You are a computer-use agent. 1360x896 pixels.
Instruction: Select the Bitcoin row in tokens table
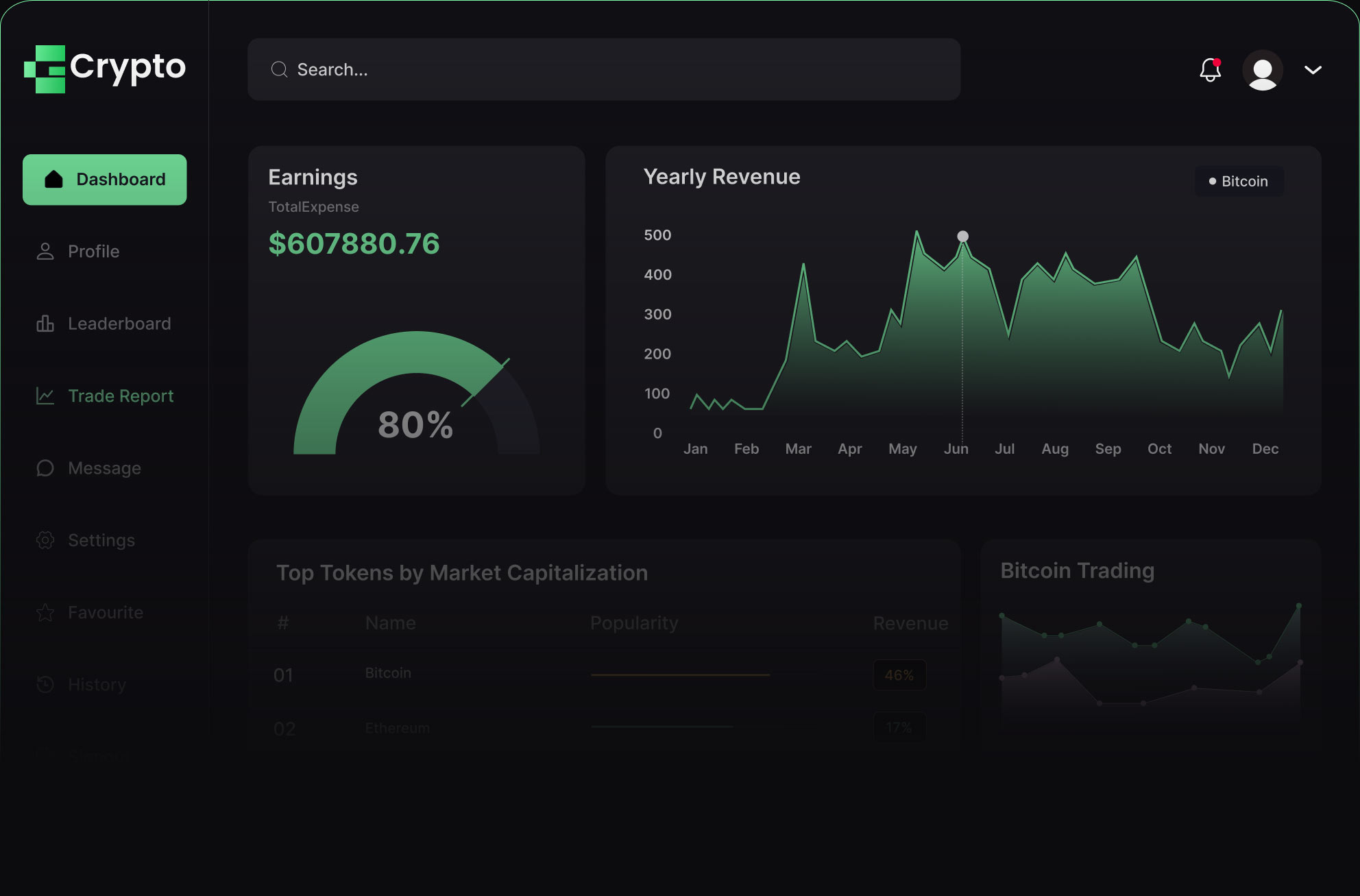click(388, 673)
